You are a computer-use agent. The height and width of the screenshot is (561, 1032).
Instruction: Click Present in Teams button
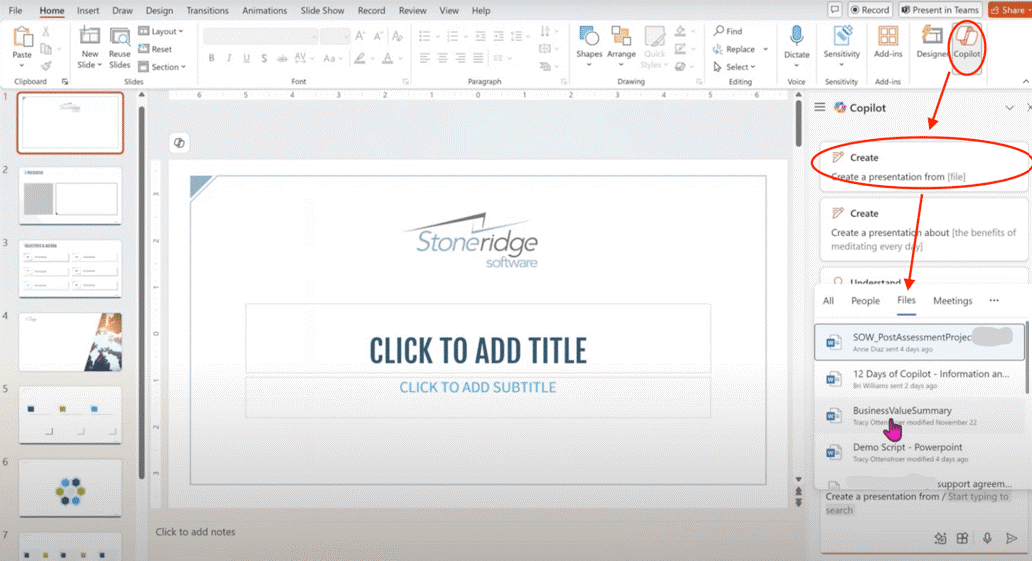[940, 10]
